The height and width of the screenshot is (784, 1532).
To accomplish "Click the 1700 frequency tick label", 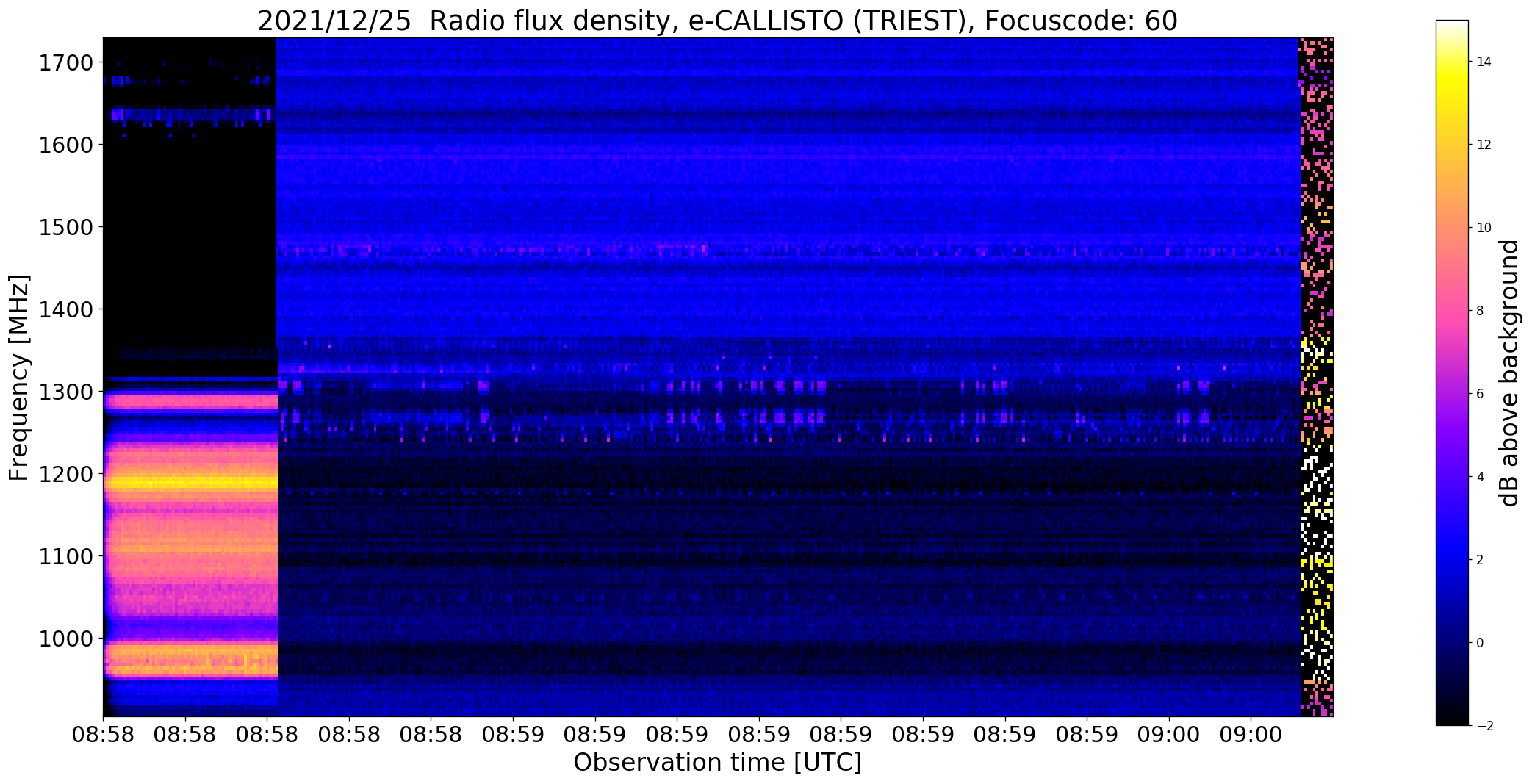I will pyautogui.click(x=65, y=62).
